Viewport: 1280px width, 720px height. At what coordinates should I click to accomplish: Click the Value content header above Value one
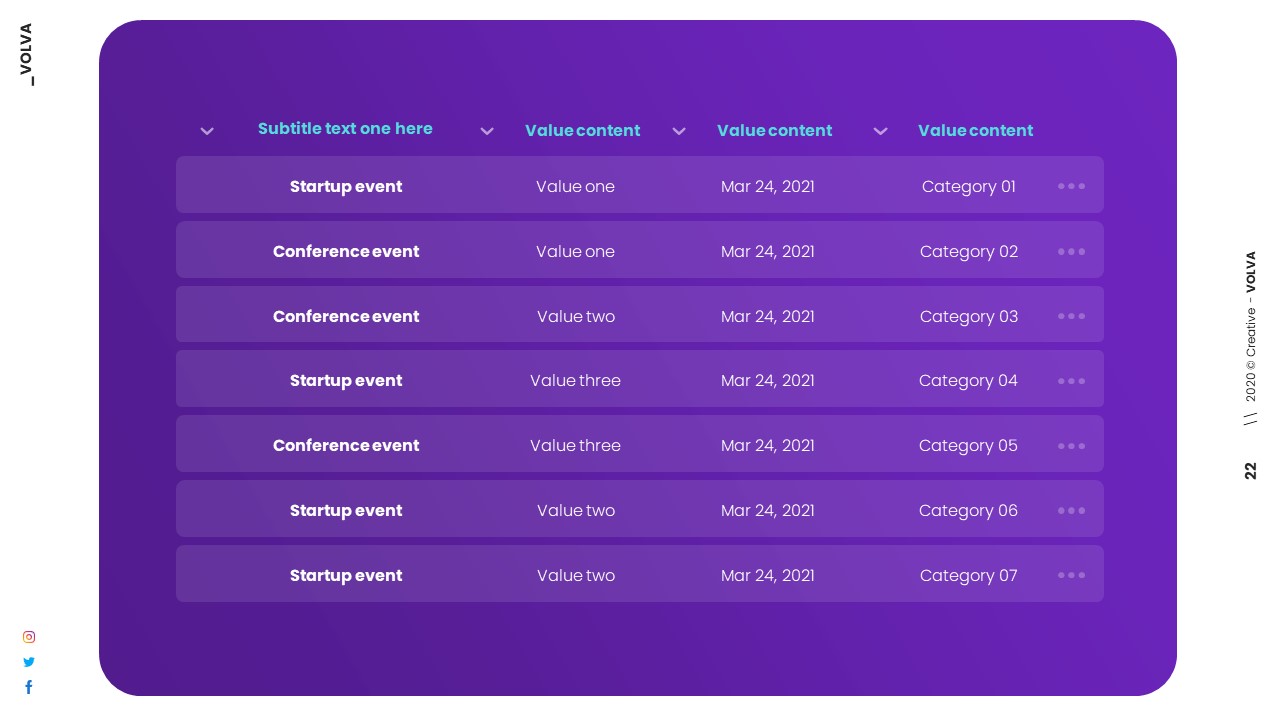(x=582, y=131)
